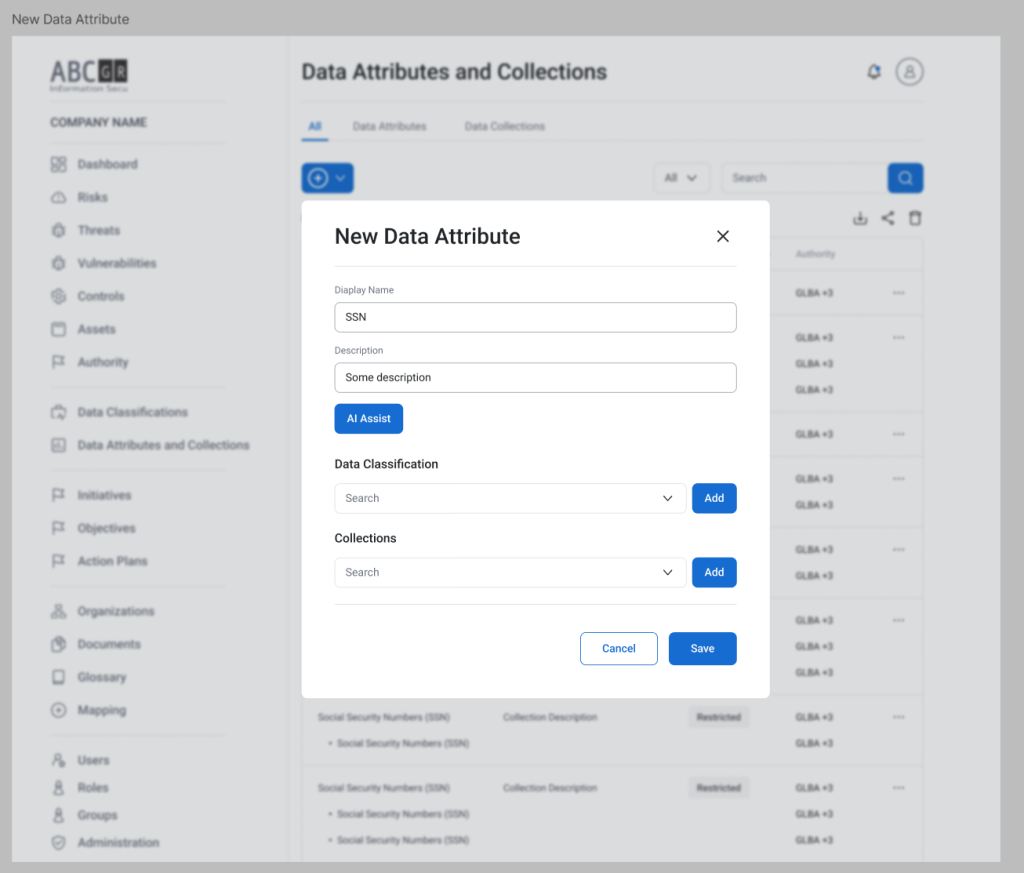The width and height of the screenshot is (1024, 873).
Task: Click Add next to Data Classification
Action: point(713,498)
